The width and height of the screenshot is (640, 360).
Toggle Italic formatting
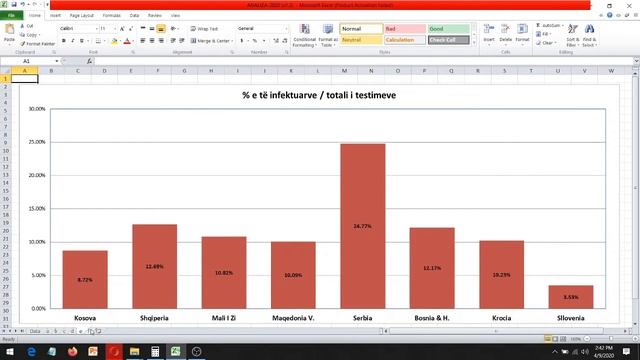73,41
